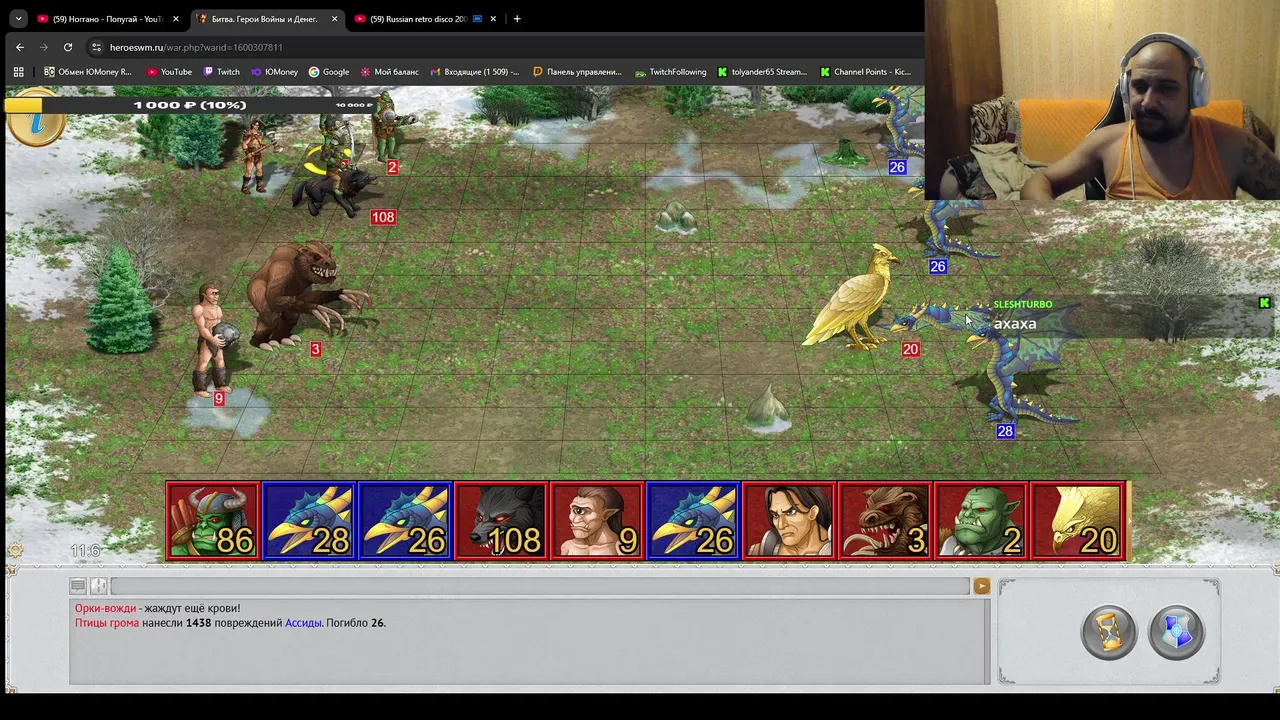Open the Обмен ЮMoney bookmark
Viewport: 1280px width, 720px height.
click(x=88, y=72)
